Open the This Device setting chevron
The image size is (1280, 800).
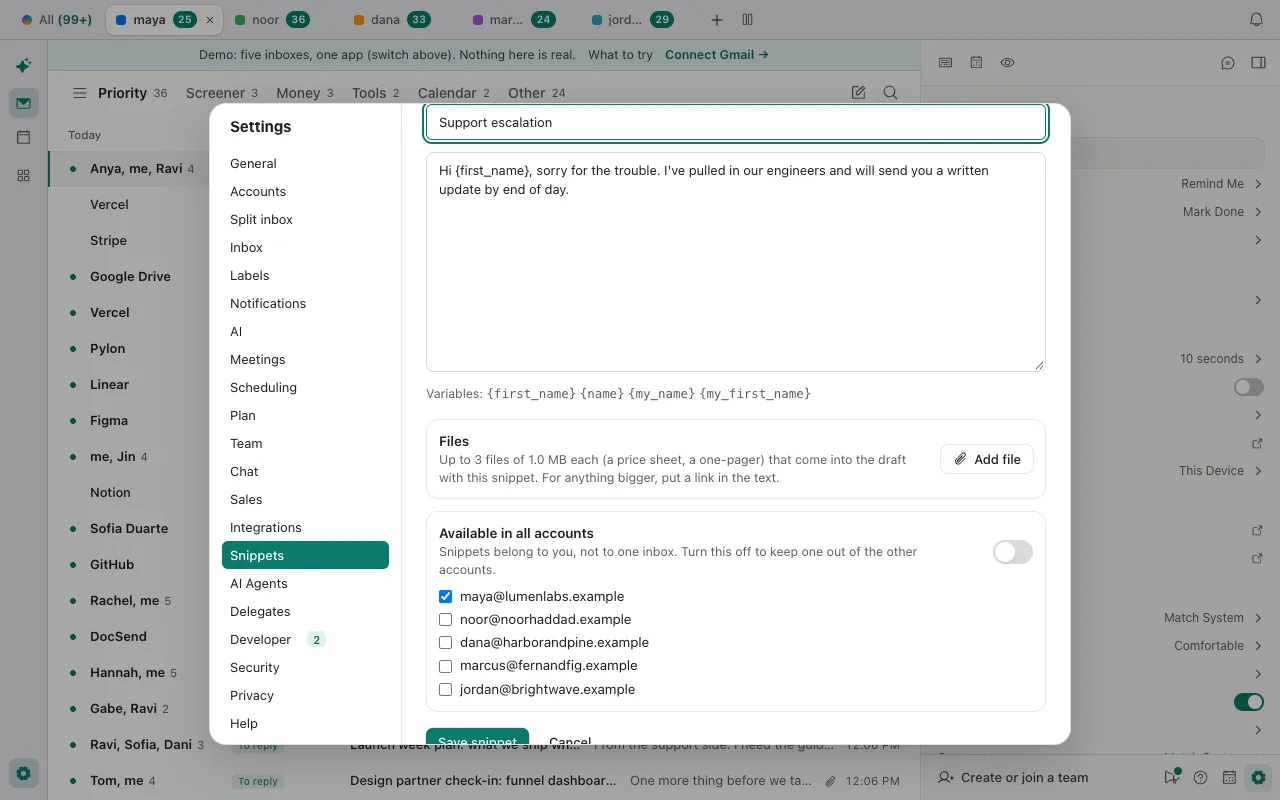[x=1258, y=471]
